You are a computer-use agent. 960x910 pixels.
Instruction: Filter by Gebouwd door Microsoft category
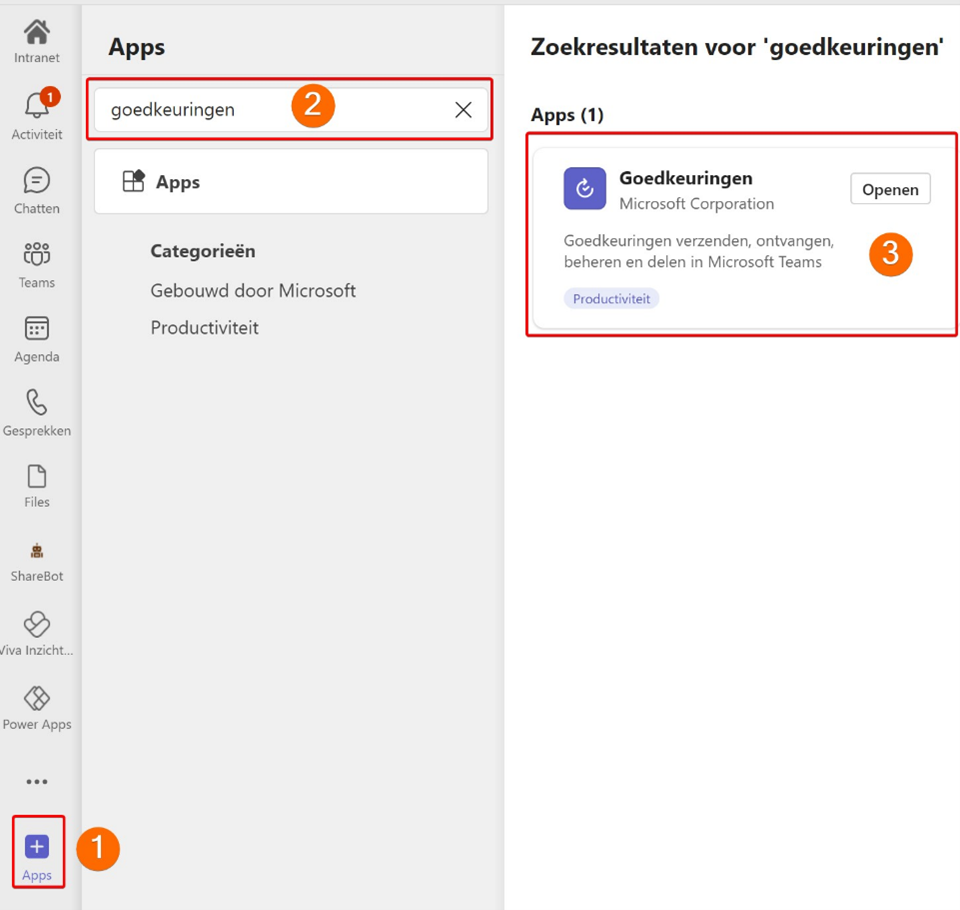[x=253, y=291]
